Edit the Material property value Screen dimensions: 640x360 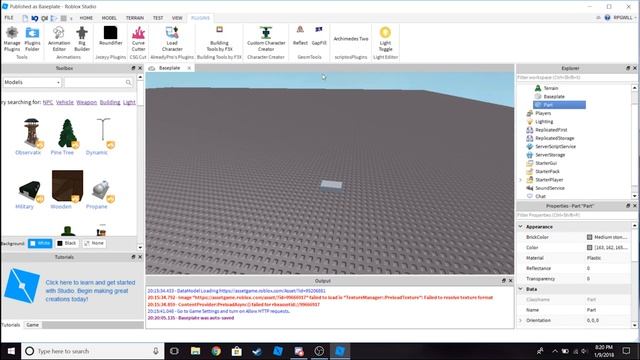[x=608, y=258]
